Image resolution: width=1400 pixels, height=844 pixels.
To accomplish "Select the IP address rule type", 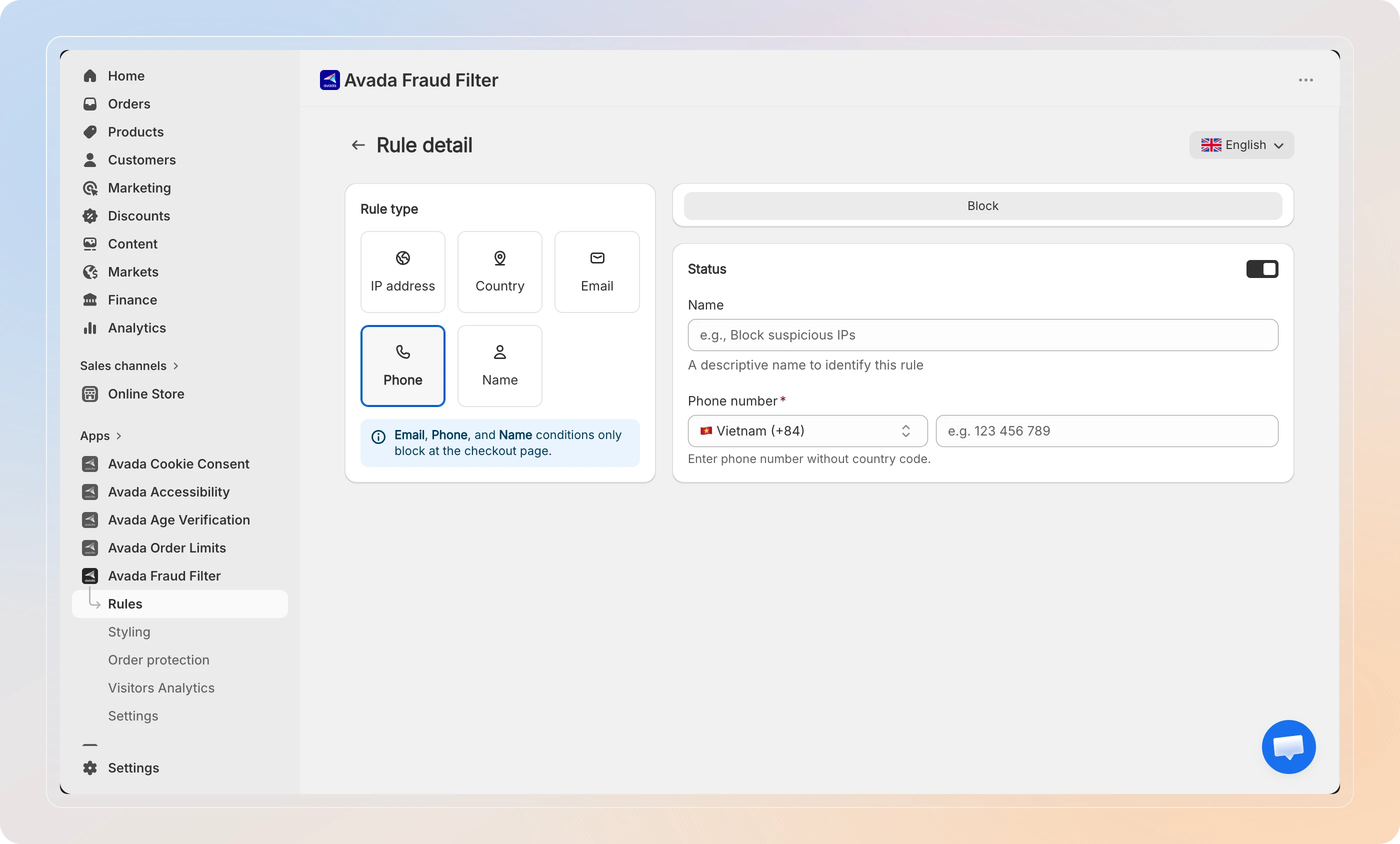I will (x=403, y=271).
